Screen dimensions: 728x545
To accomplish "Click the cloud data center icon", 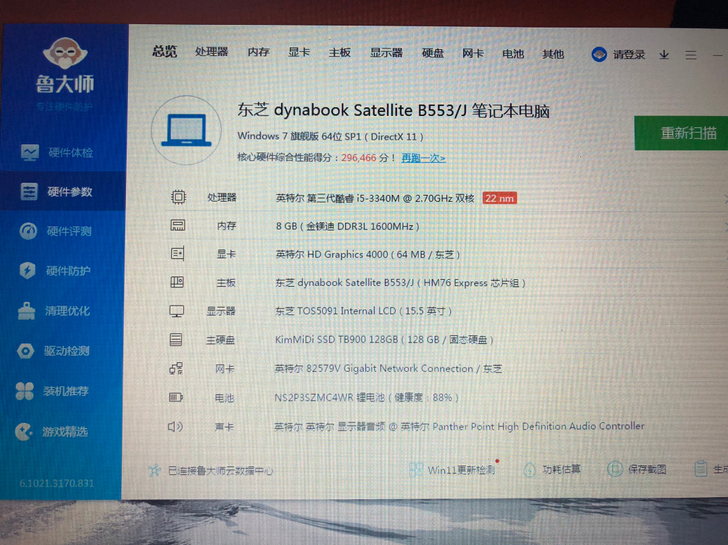I will [x=155, y=470].
